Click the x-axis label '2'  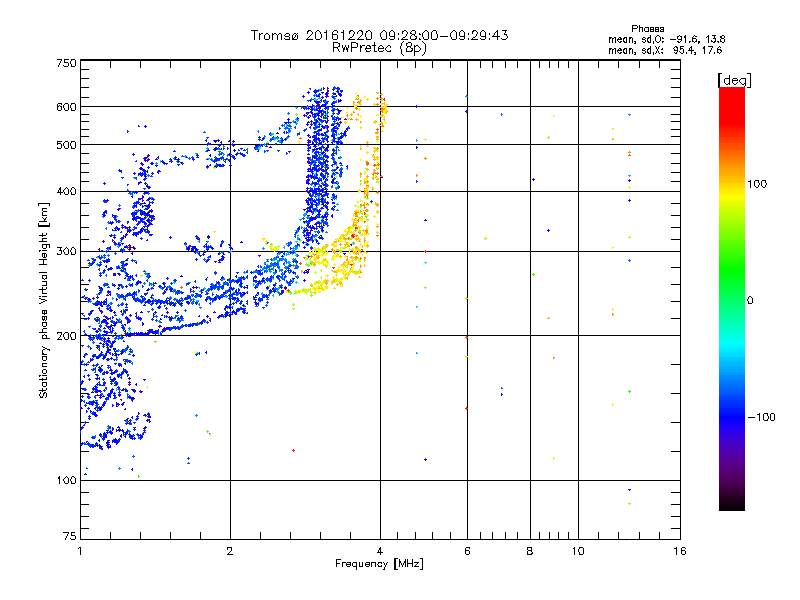pyautogui.click(x=230, y=551)
